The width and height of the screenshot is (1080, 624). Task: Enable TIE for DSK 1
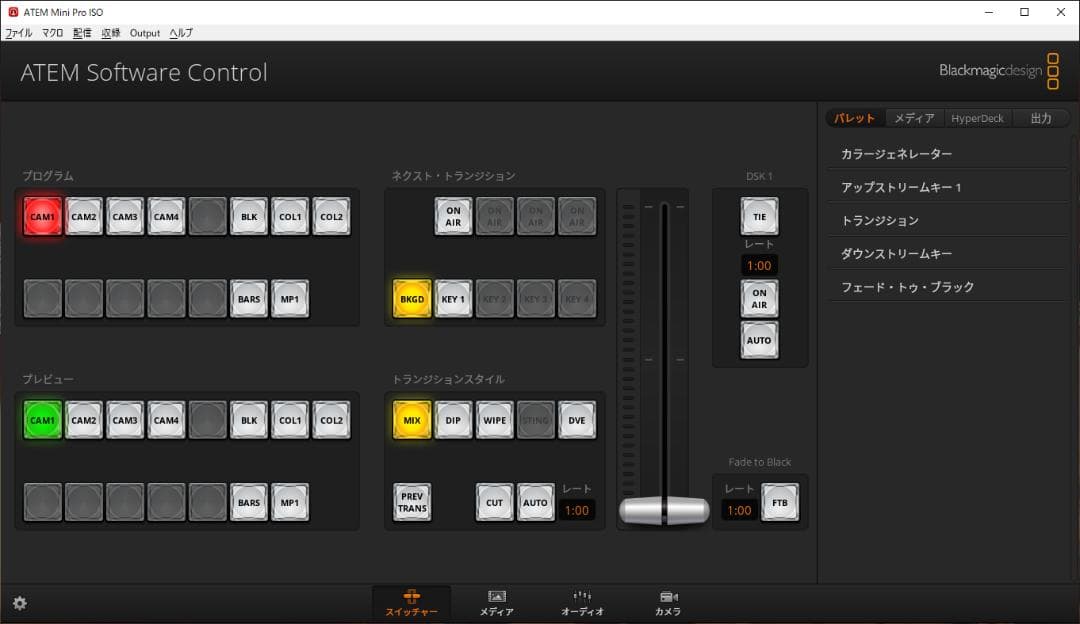[760, 216]
